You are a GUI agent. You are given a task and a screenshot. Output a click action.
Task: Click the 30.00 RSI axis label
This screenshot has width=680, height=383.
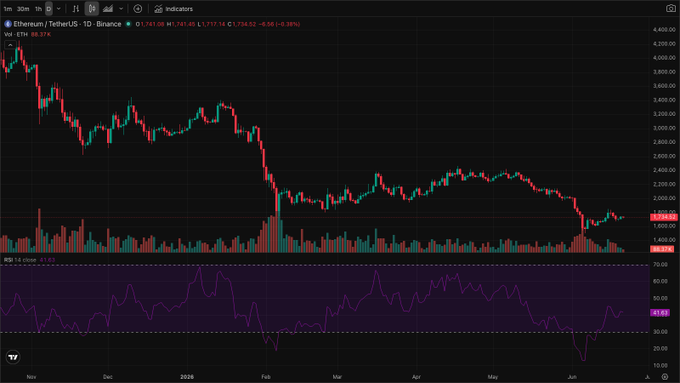pyautogui.click(x=660, y=332)
